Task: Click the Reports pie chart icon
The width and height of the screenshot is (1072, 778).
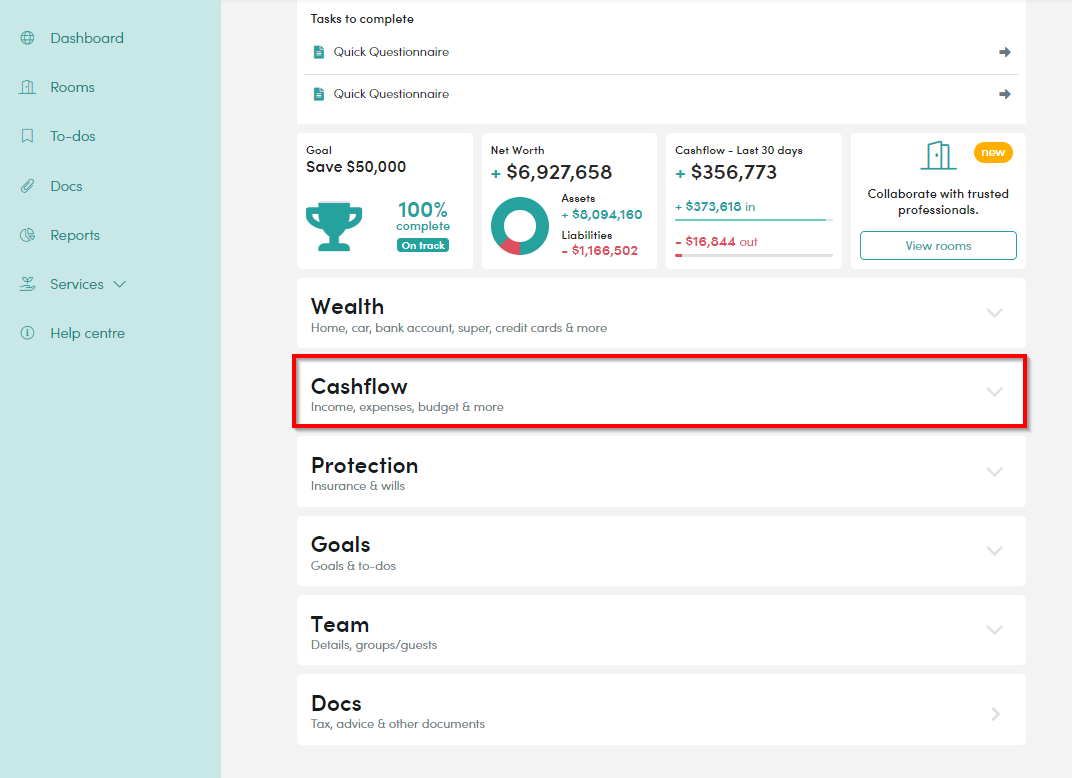Action: pos(27,235)
